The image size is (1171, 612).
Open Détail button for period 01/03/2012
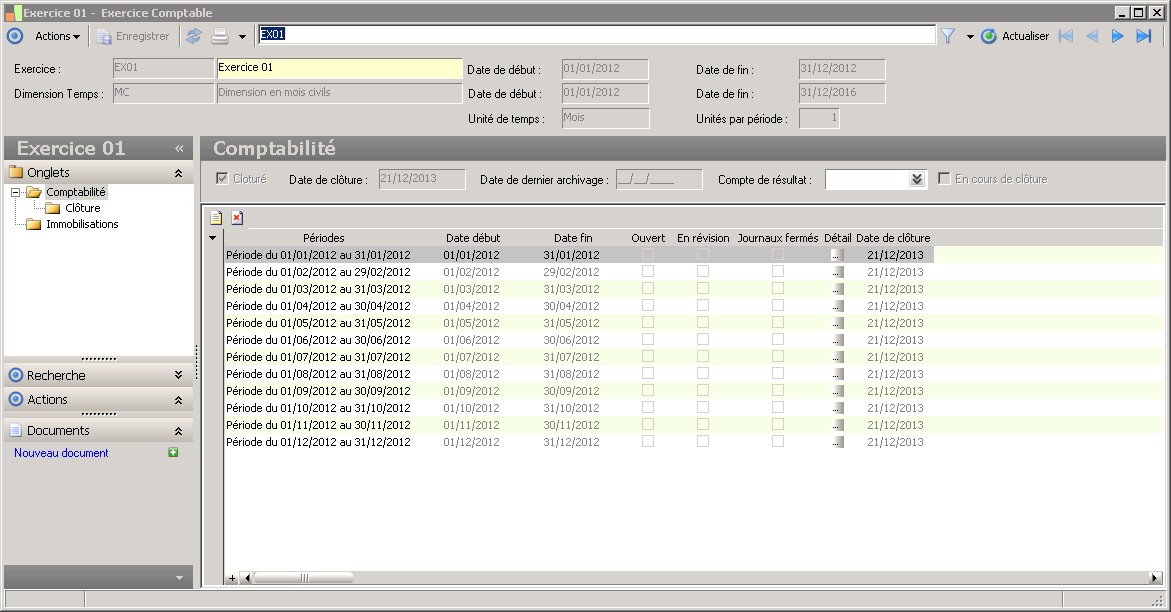(837, 289)
